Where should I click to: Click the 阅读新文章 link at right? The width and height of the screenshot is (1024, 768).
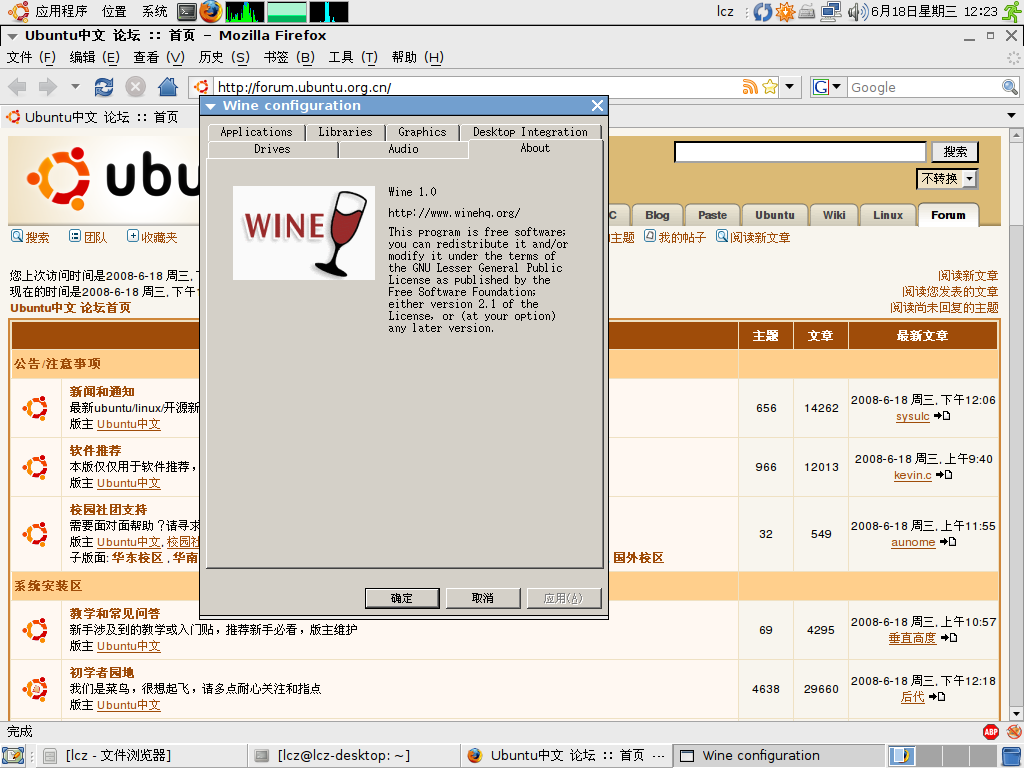pos(968,276)
